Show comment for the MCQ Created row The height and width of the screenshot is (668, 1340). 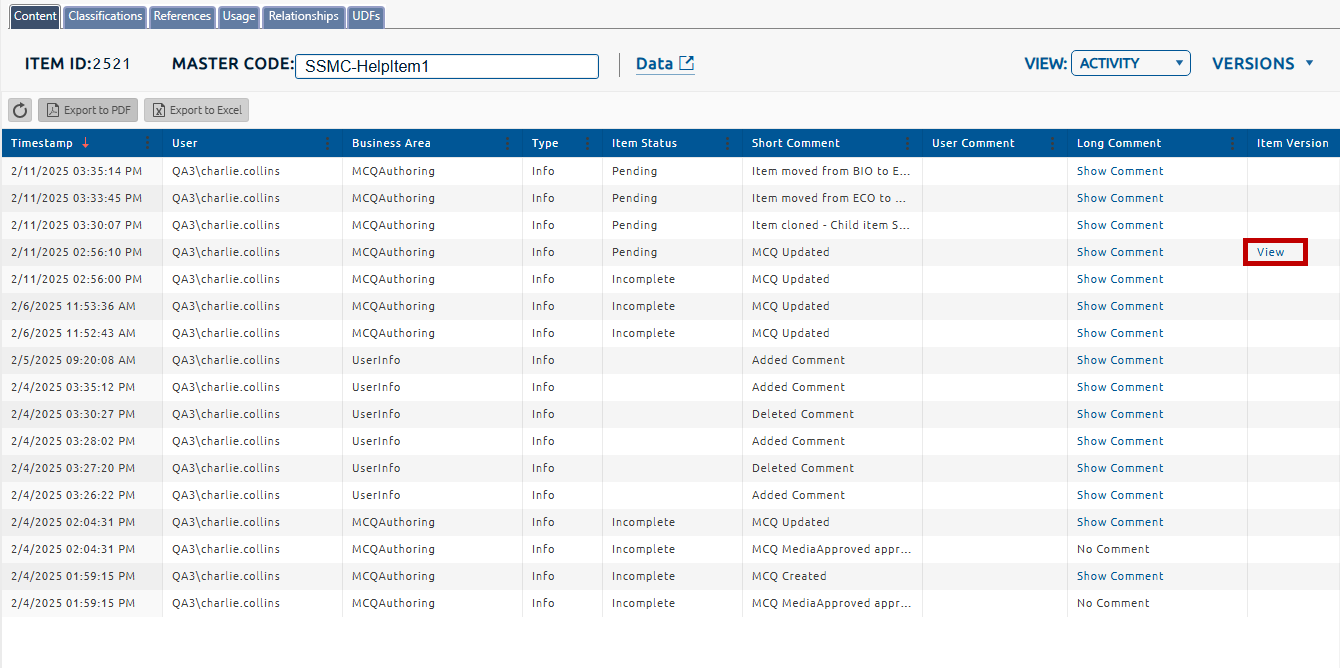click(x=1120, y=576)
